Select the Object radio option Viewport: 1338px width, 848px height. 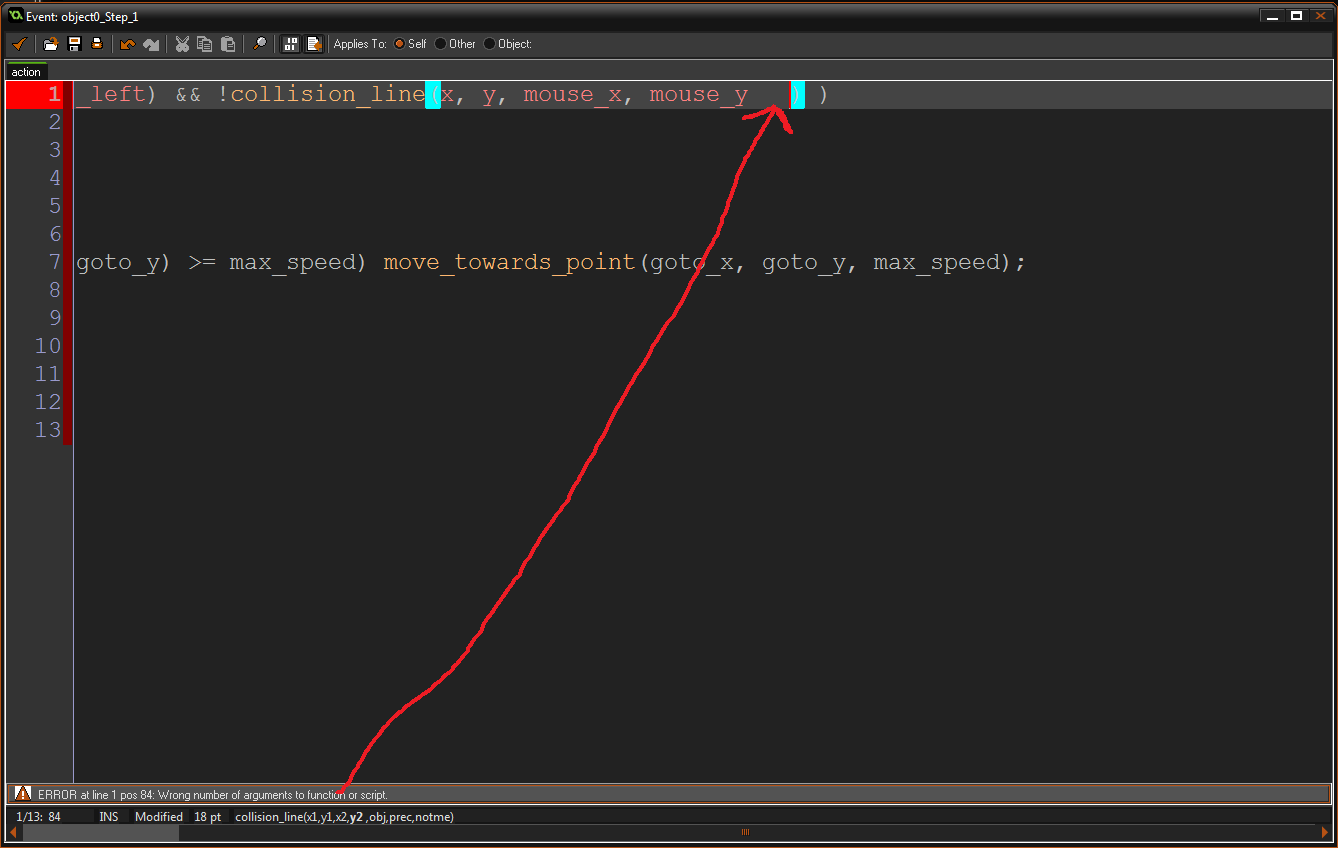pos(490,44)
